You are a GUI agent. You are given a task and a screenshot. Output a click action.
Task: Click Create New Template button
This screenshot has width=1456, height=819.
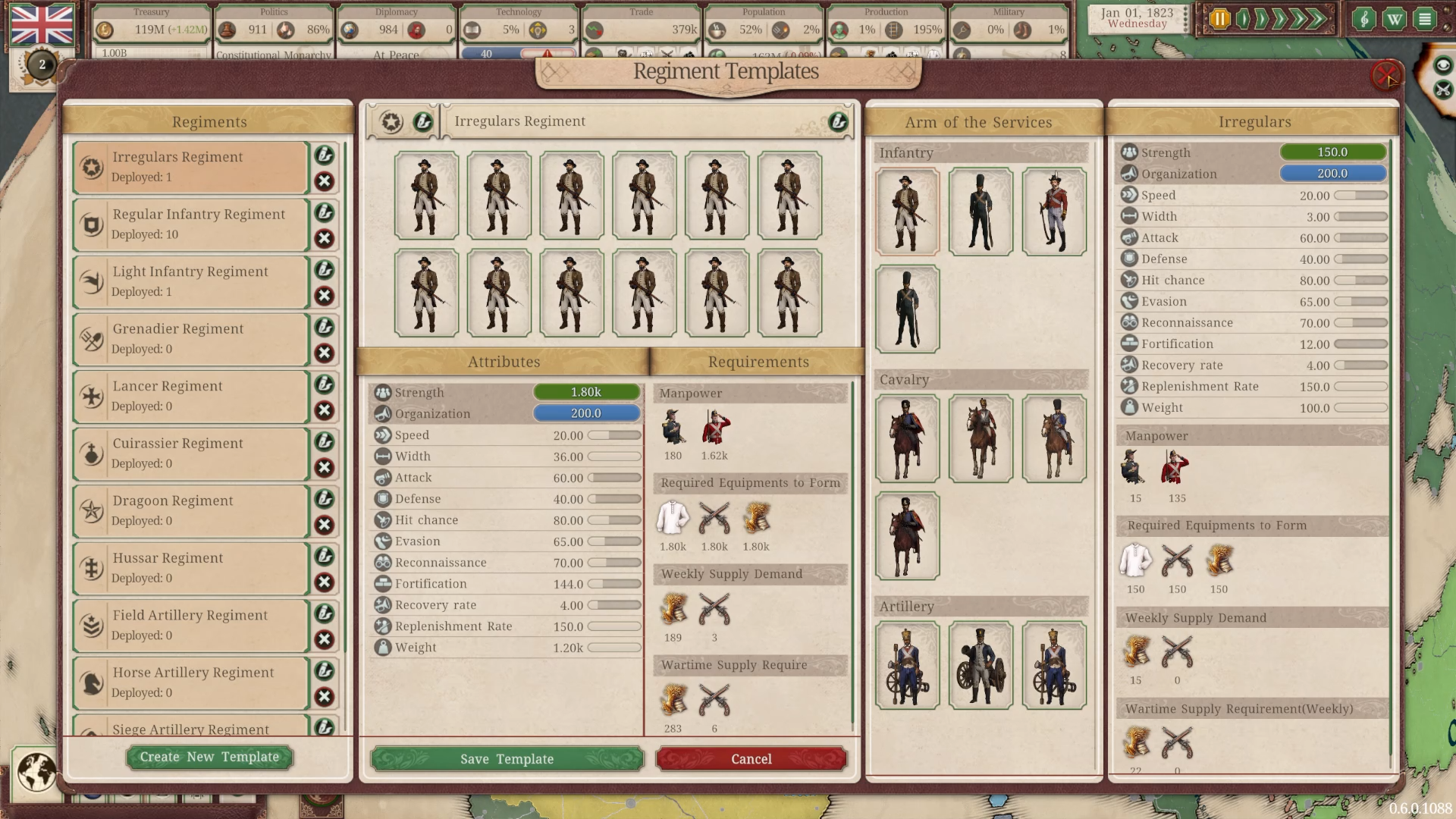click(x=209, y=757)
